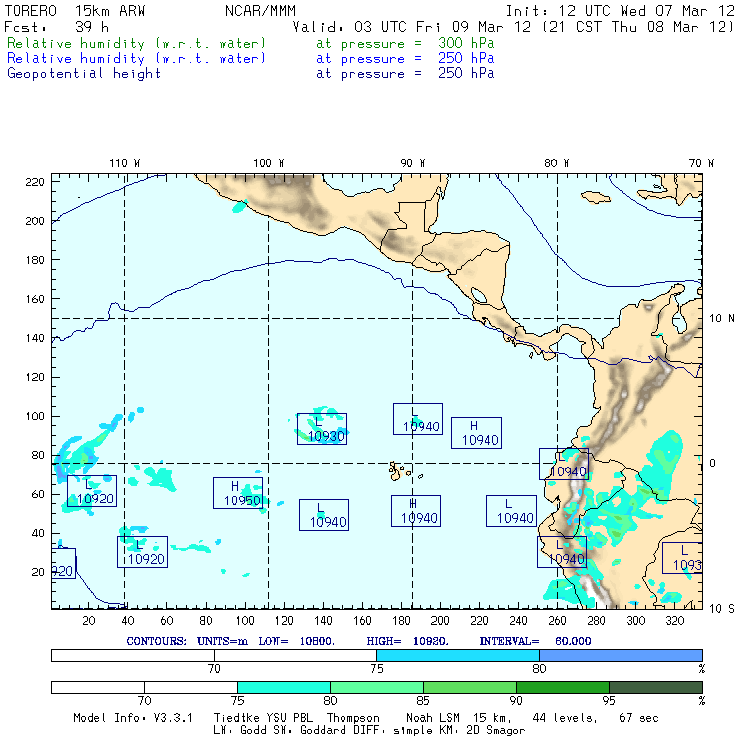Click the '90' label under the lower colorbar
This screenshot has width=740, height=740.
click(x=516, y=701)
